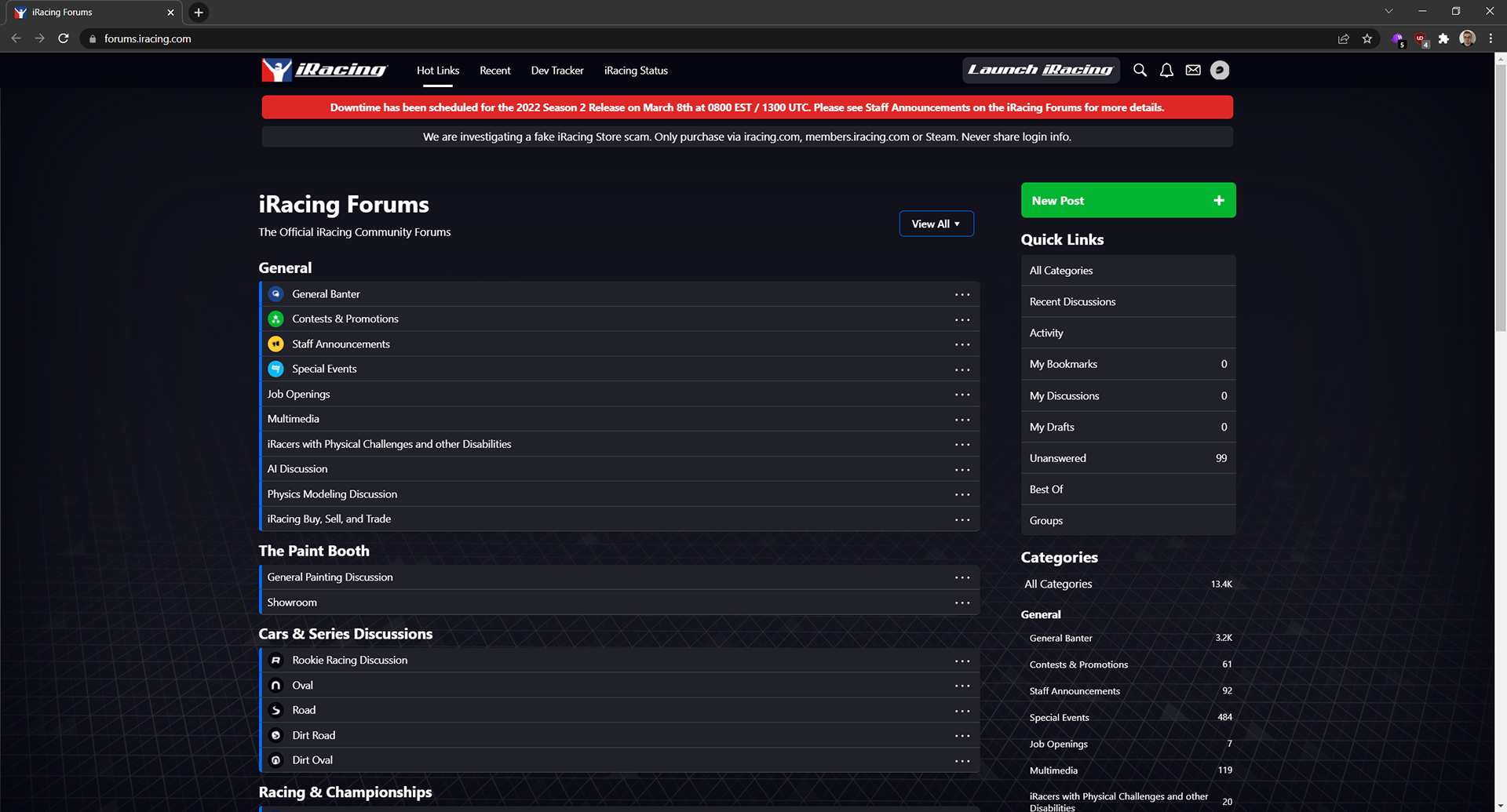Viewport: 1507px width, 812px height.
Task: Open options menu for General Banter row
Action: [x=962, y=295]
